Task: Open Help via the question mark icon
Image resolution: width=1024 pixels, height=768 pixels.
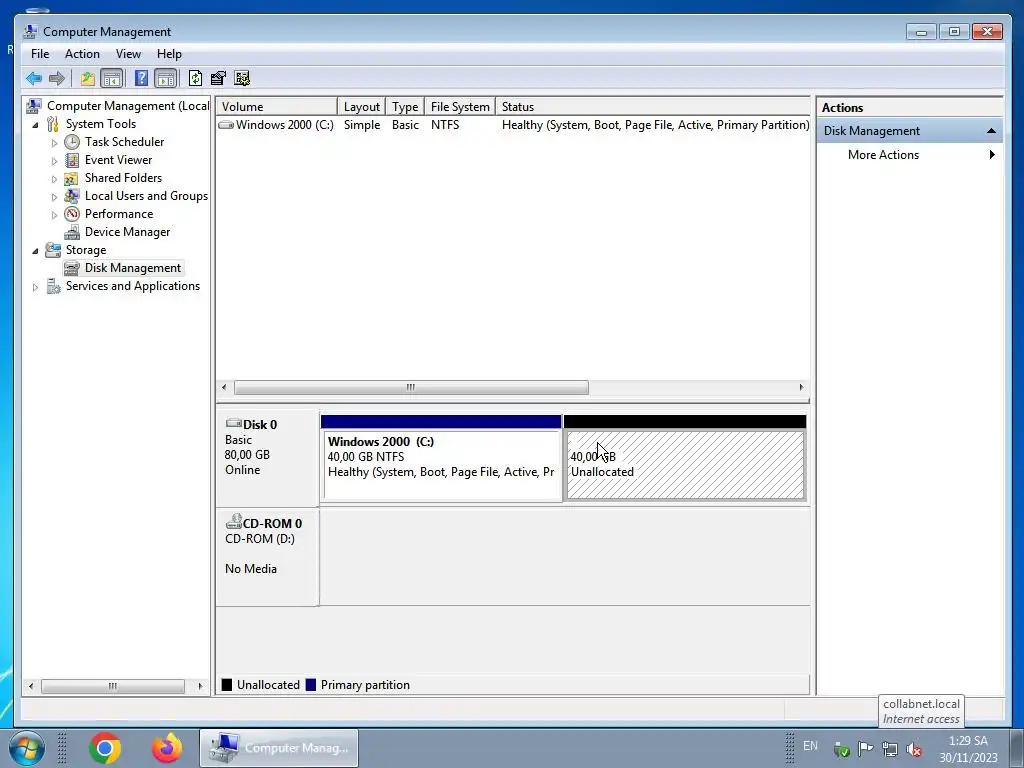Action: 141,79
